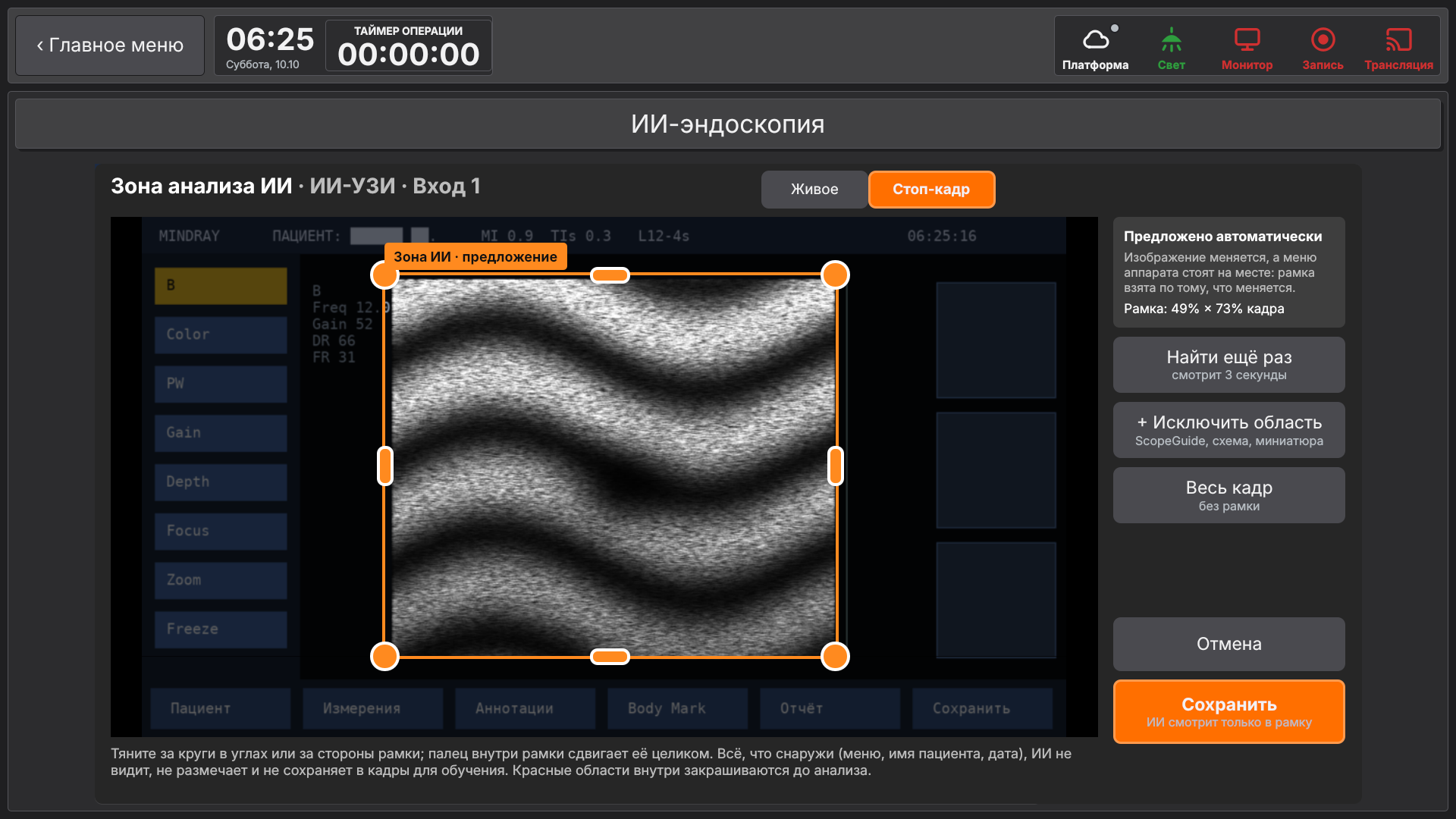
Task: Click Исключить область button
Action: pyautogui.click(x=1228, y=430)
